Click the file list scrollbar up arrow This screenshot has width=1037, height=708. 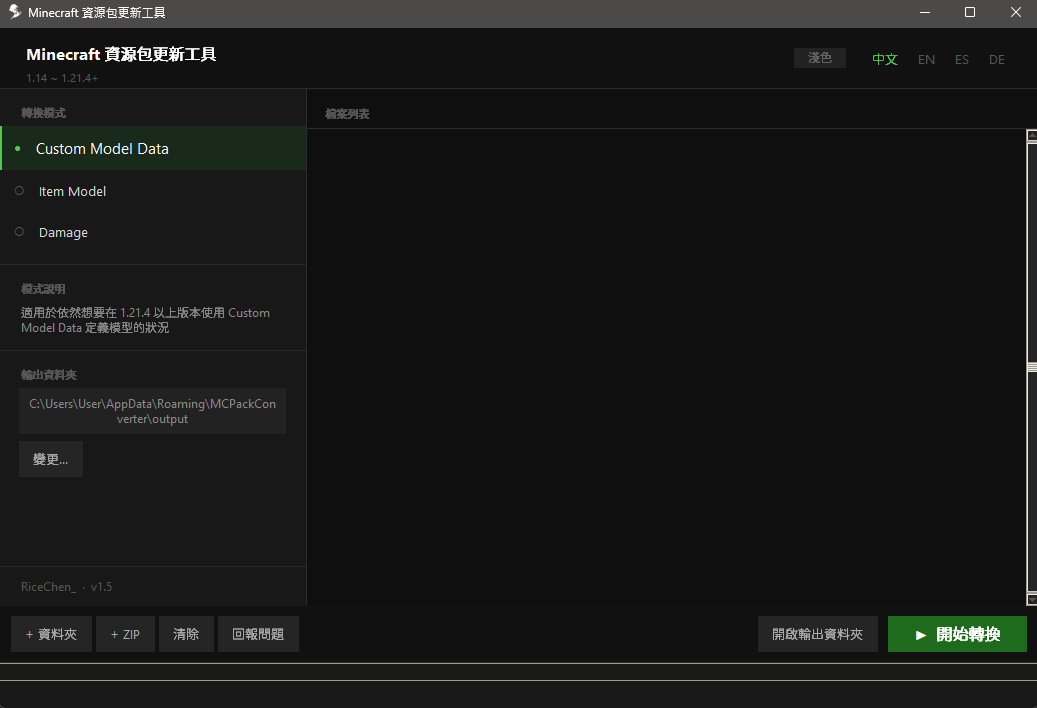pyautogui.click(x=1032, y=136)
